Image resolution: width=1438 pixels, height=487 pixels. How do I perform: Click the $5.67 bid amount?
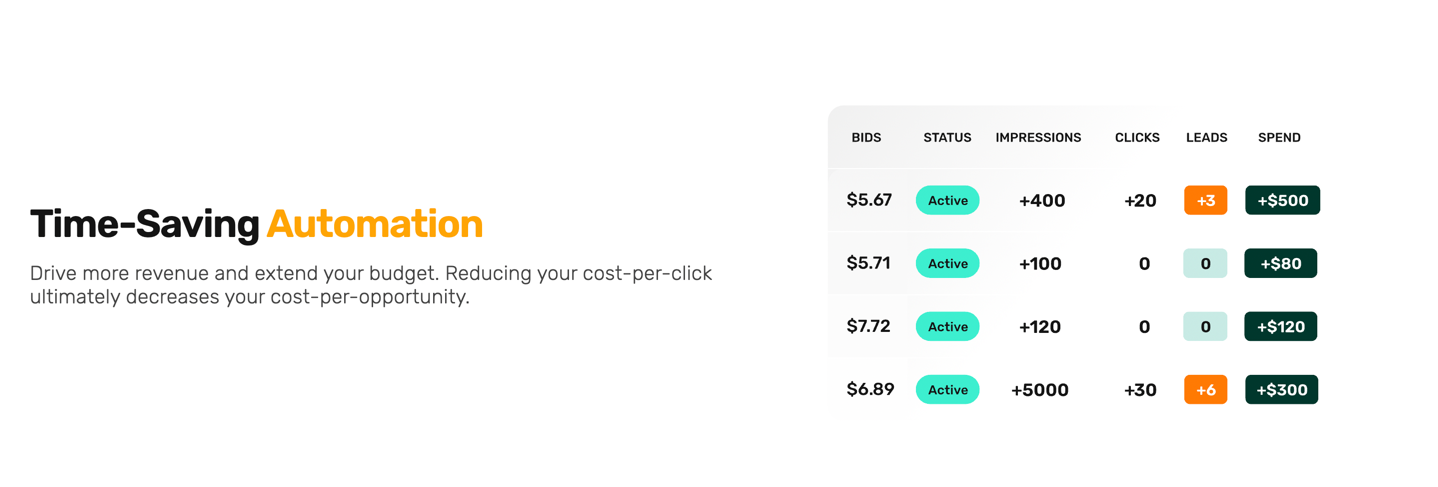tap(869, 201)
